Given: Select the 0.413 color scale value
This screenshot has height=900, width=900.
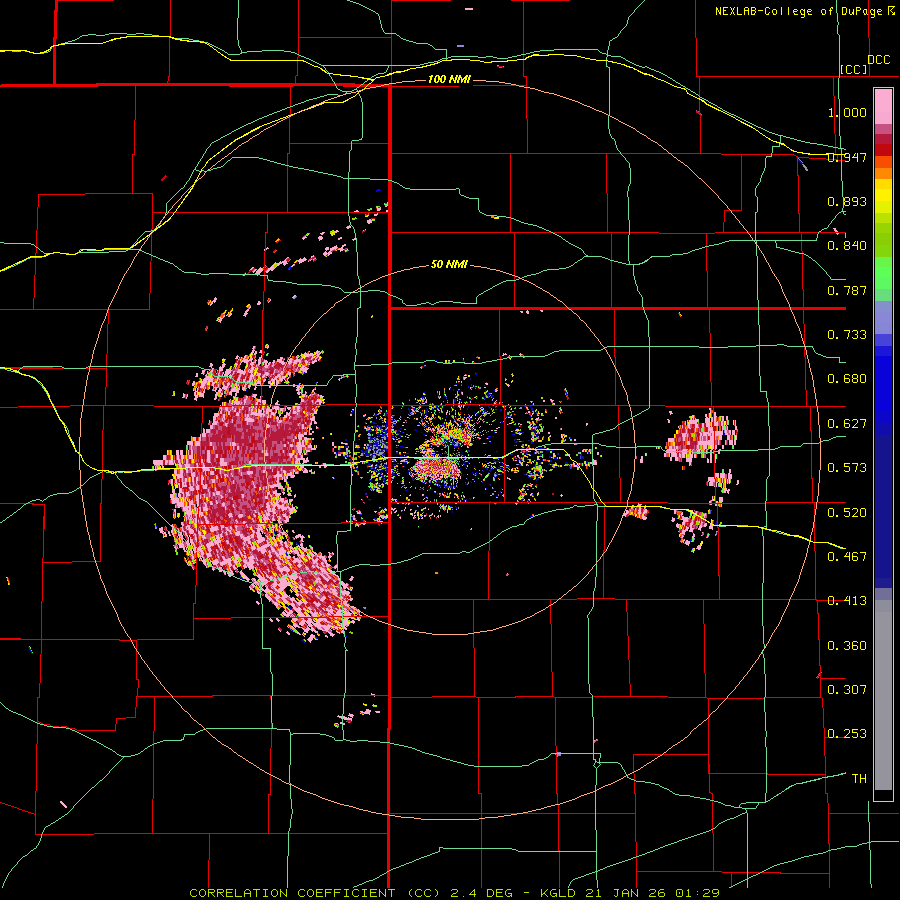Looking at the screenshot, I should [x=847, y=601].
